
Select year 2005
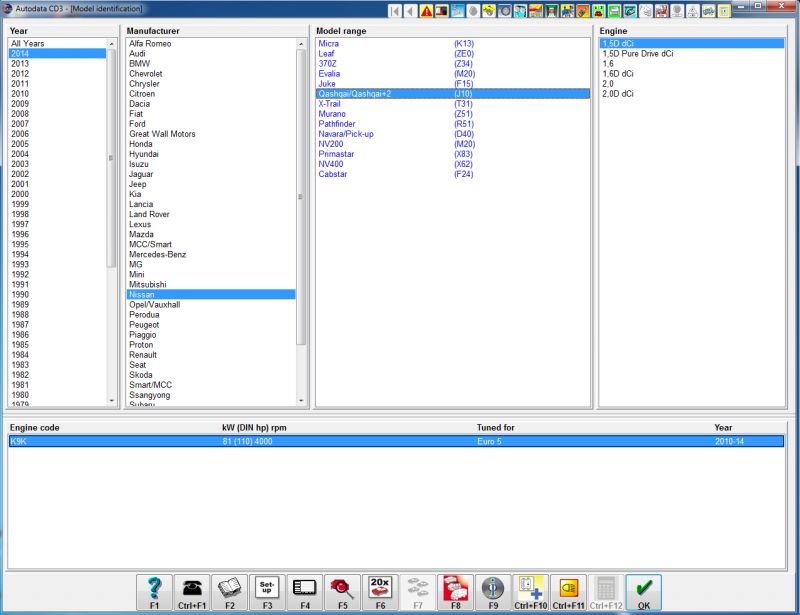pyautogui.click(x=57, y=144)
